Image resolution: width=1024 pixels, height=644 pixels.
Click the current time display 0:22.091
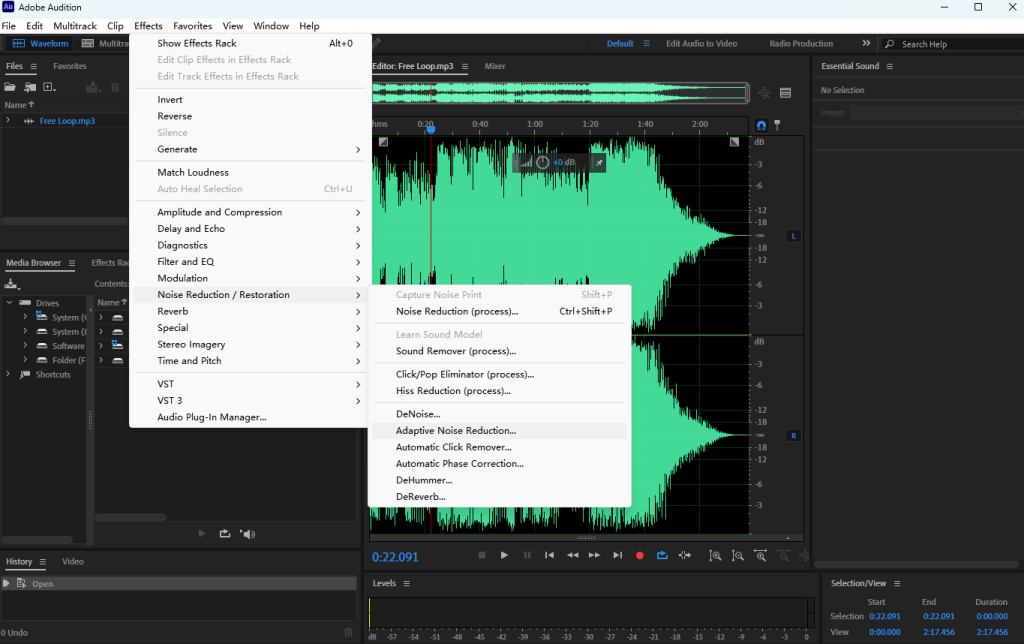click(395, 557)
